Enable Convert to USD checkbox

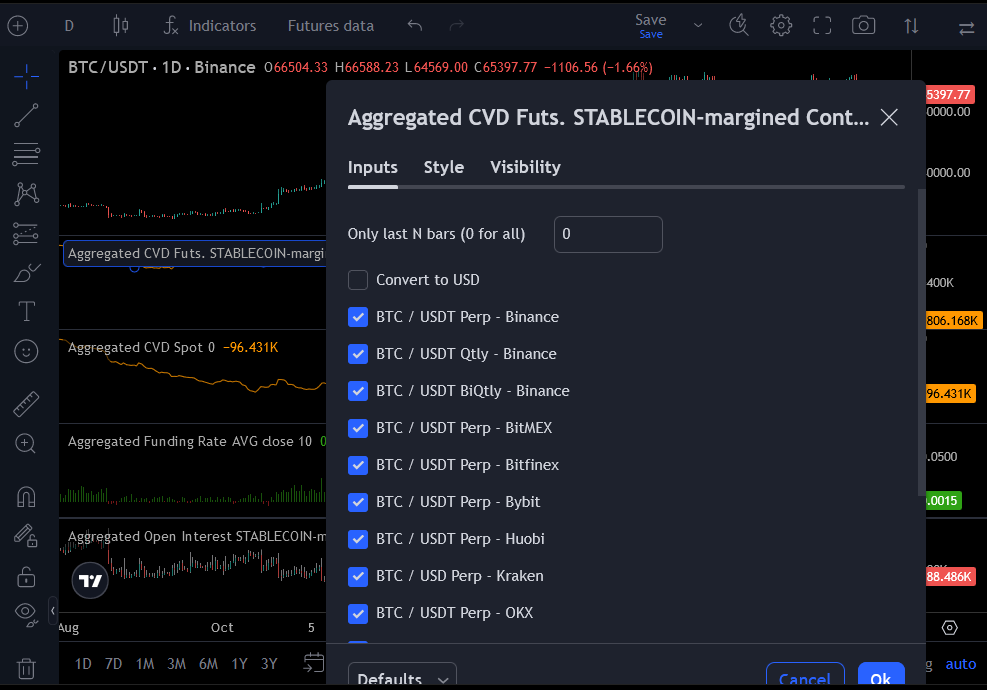click(358, 280)
